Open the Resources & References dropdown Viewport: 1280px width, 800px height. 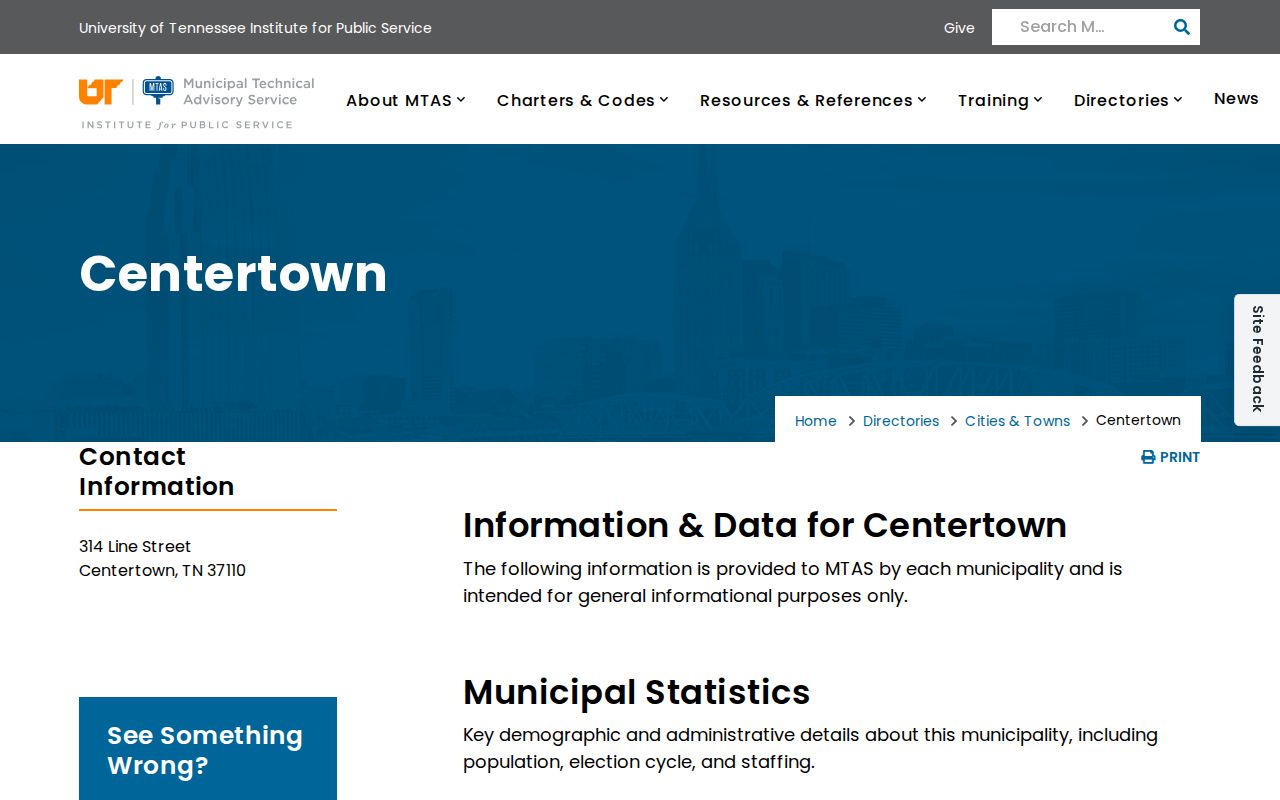[x=813, y=100]
